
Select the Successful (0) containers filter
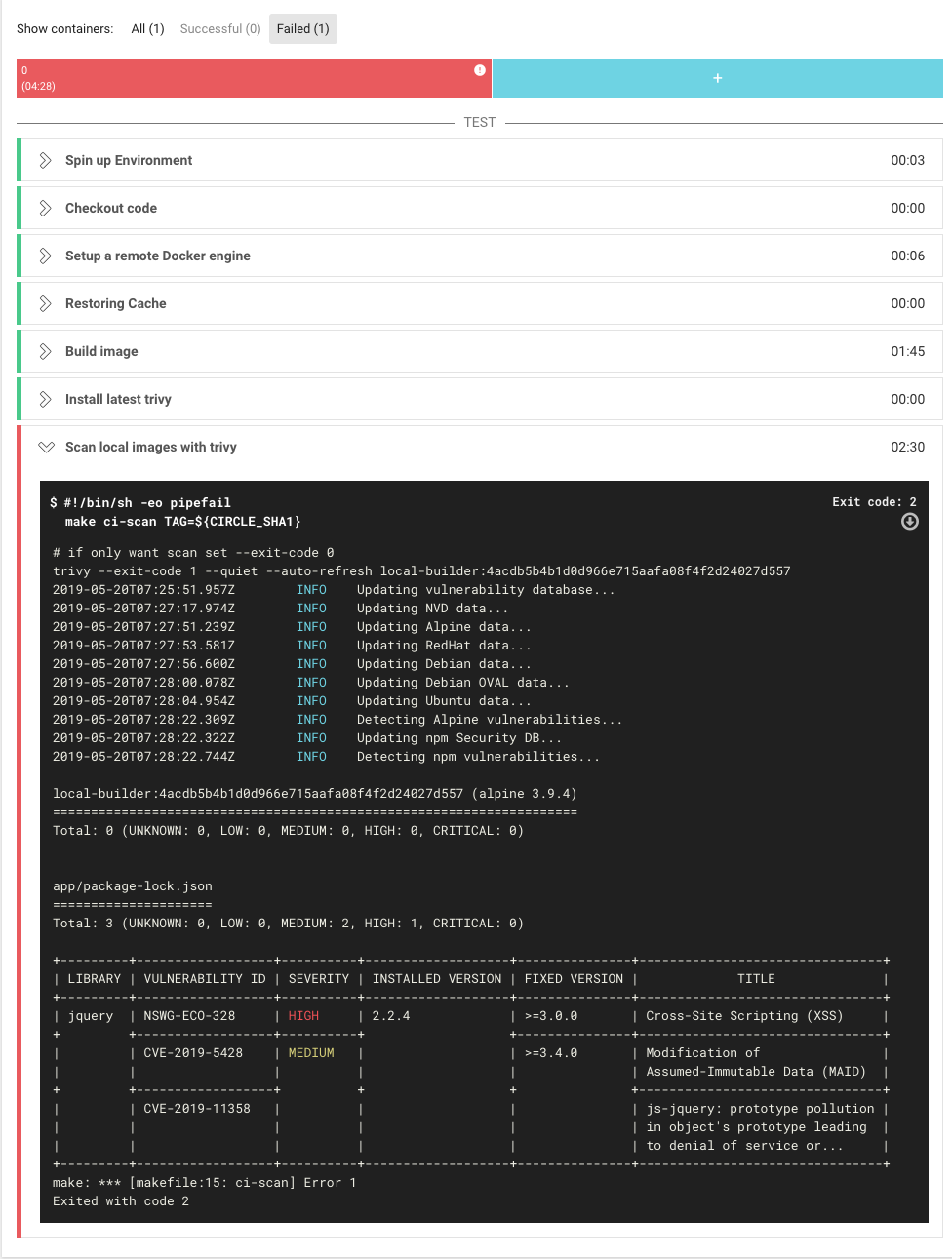coord(220,29)
